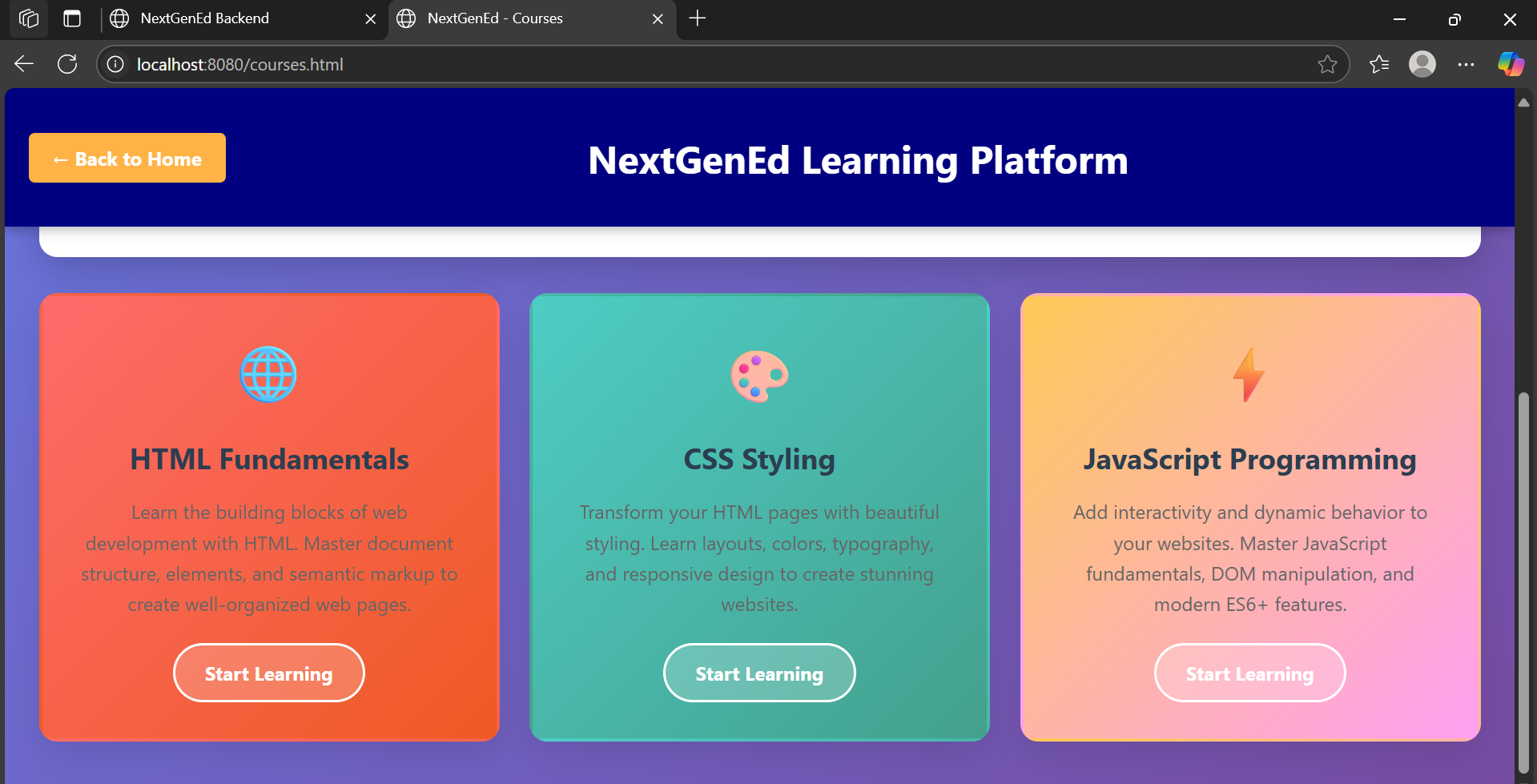The height and width of the screenshot is (784, 1537).
Task: Open the tab actions menu icon
Action: (72, 18)
